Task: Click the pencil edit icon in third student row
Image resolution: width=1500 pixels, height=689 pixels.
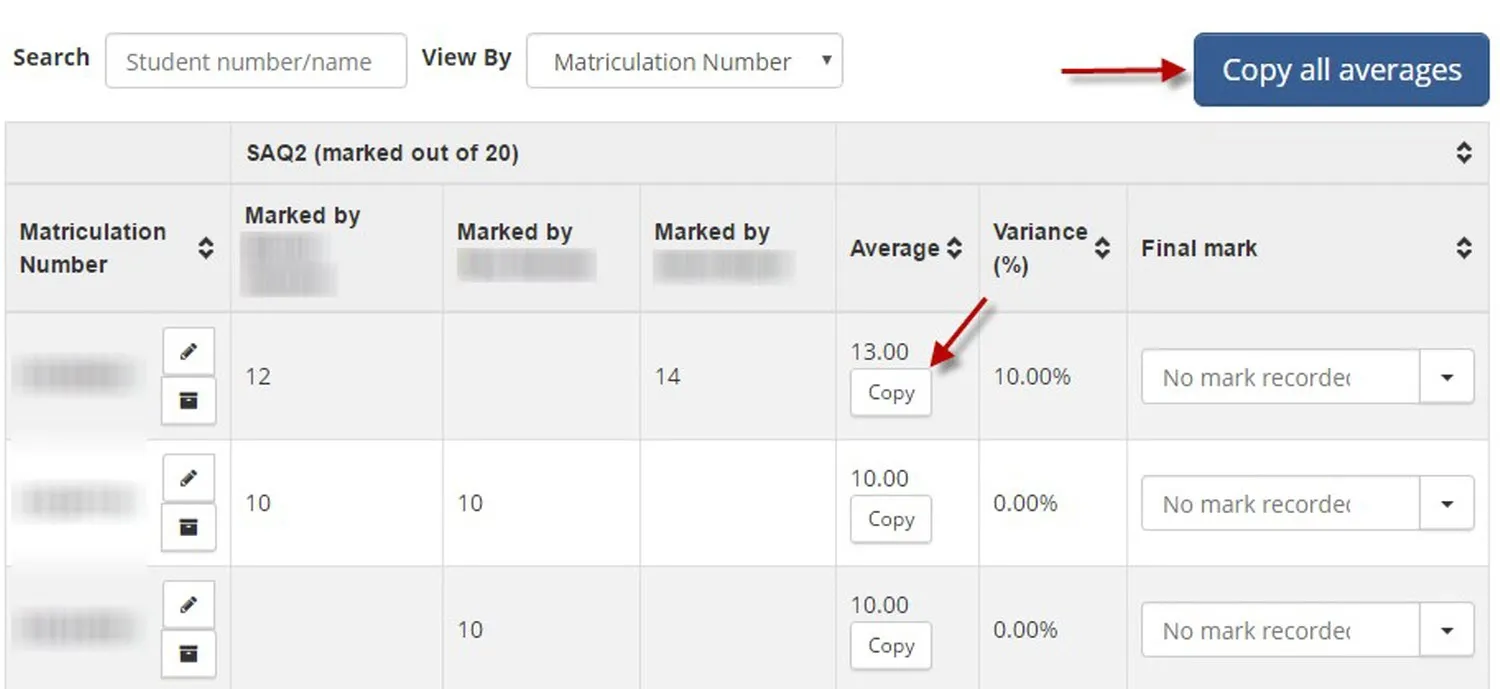Action: 188,605
